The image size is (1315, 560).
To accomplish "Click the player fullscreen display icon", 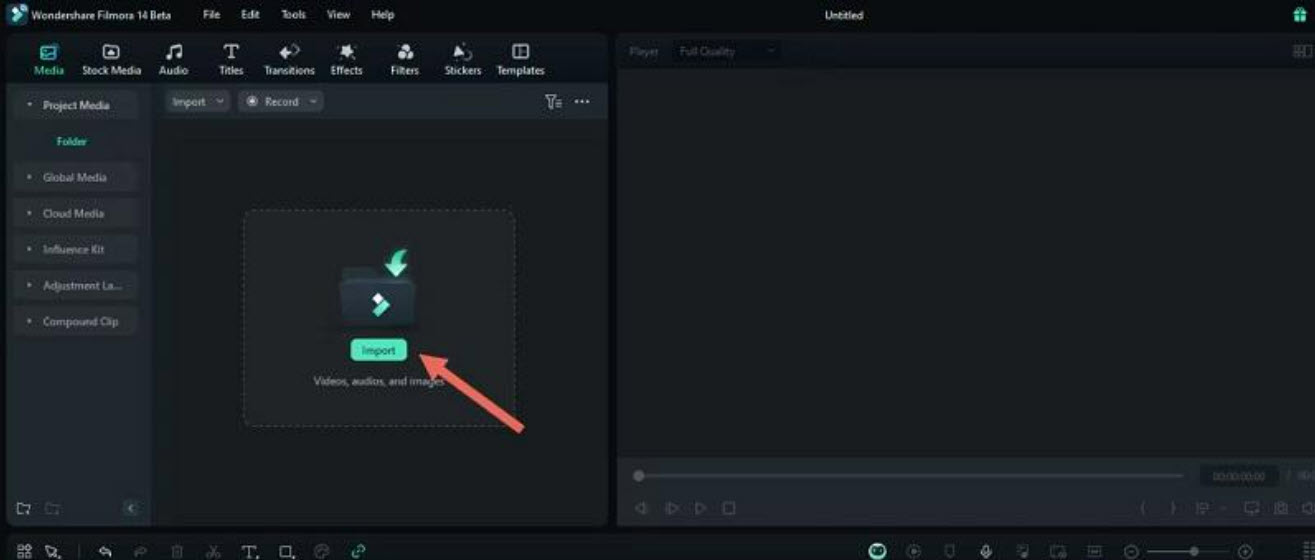I will coord(1251,509).
